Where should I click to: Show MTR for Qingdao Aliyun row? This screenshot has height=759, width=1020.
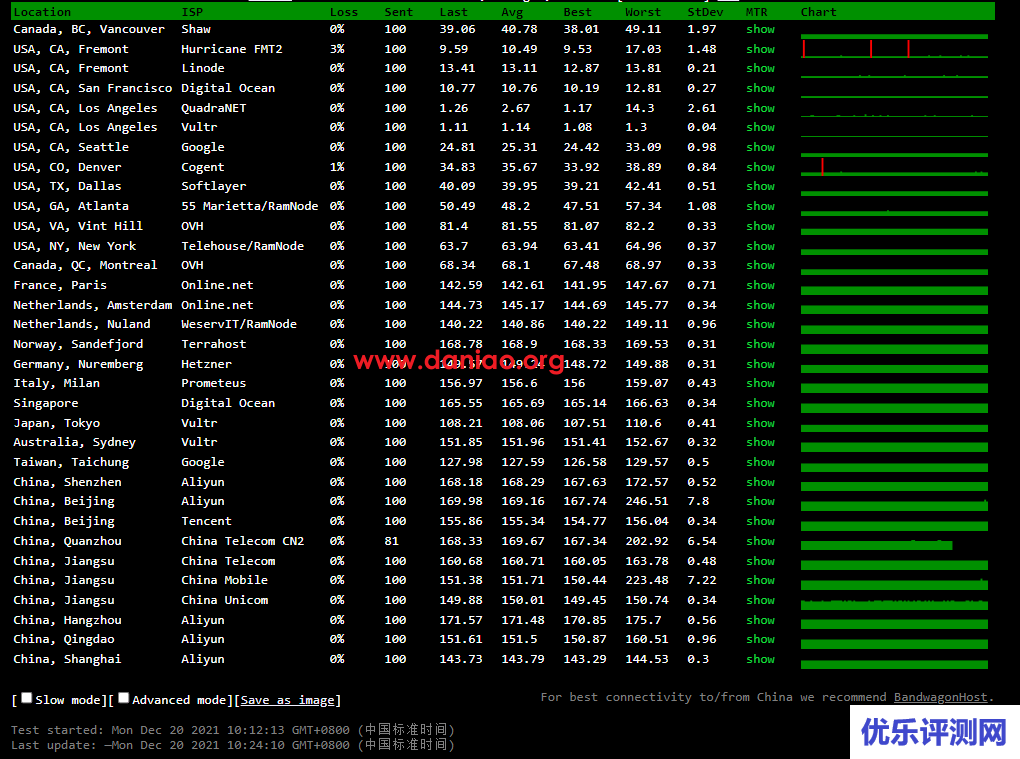[x=760, y=639]
